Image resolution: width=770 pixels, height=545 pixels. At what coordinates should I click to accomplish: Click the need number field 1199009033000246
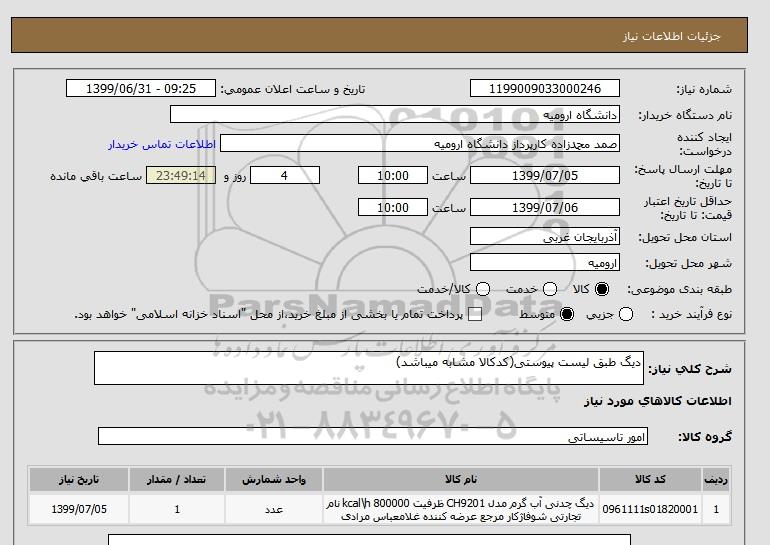click(545, 88)
